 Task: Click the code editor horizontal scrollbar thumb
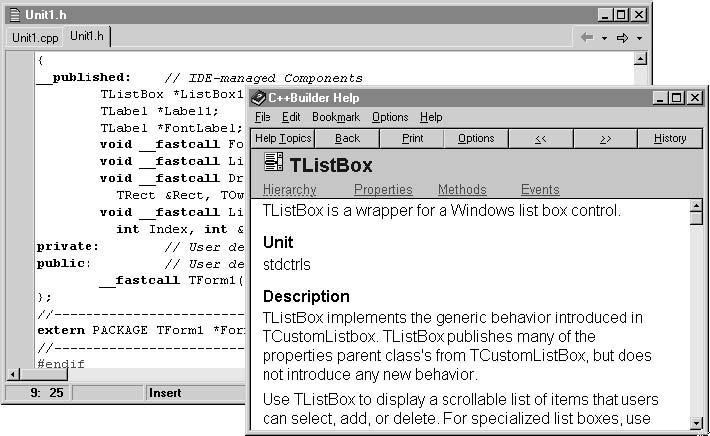point(43,374)
